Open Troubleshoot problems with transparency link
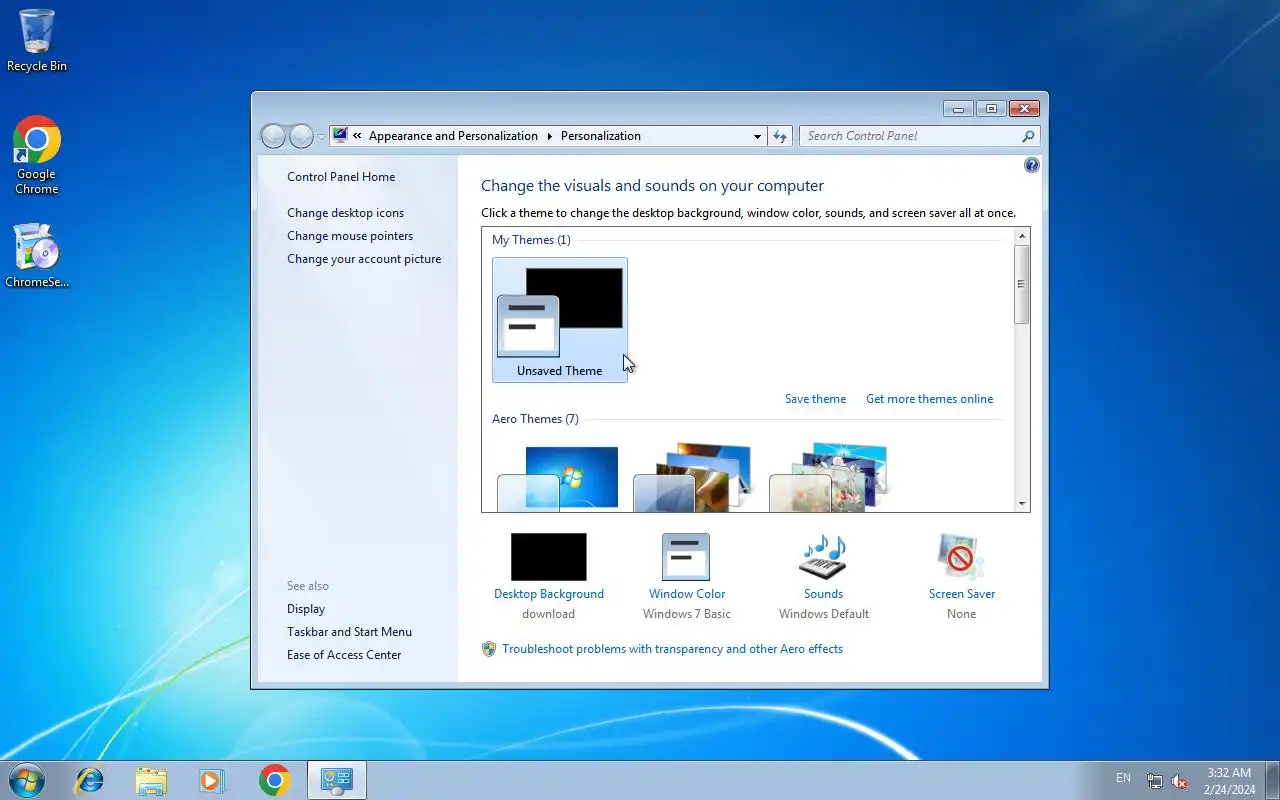The height and width of the screenshot is (800, 1280). [x=672, y=649]
